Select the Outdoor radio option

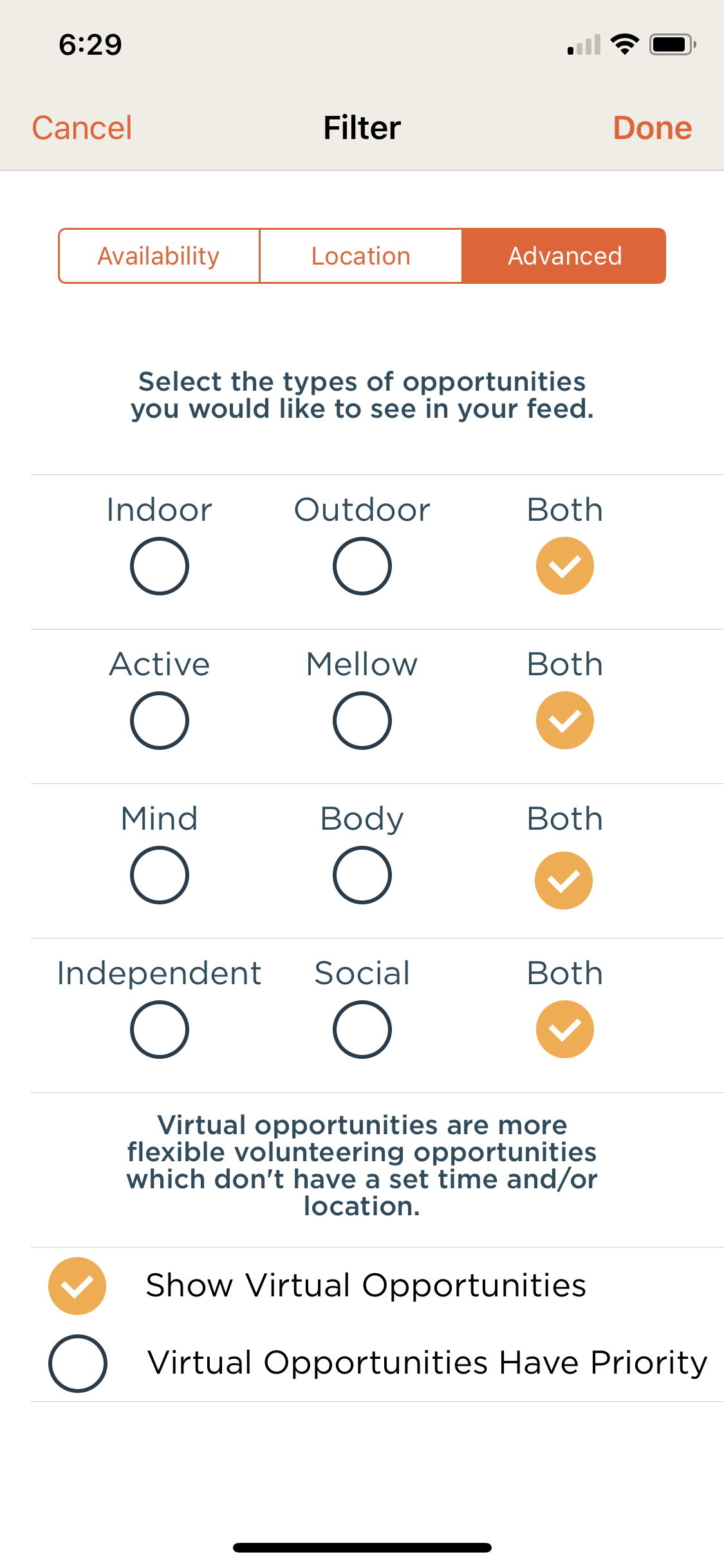pyautogui.click(x=362, y=566)
